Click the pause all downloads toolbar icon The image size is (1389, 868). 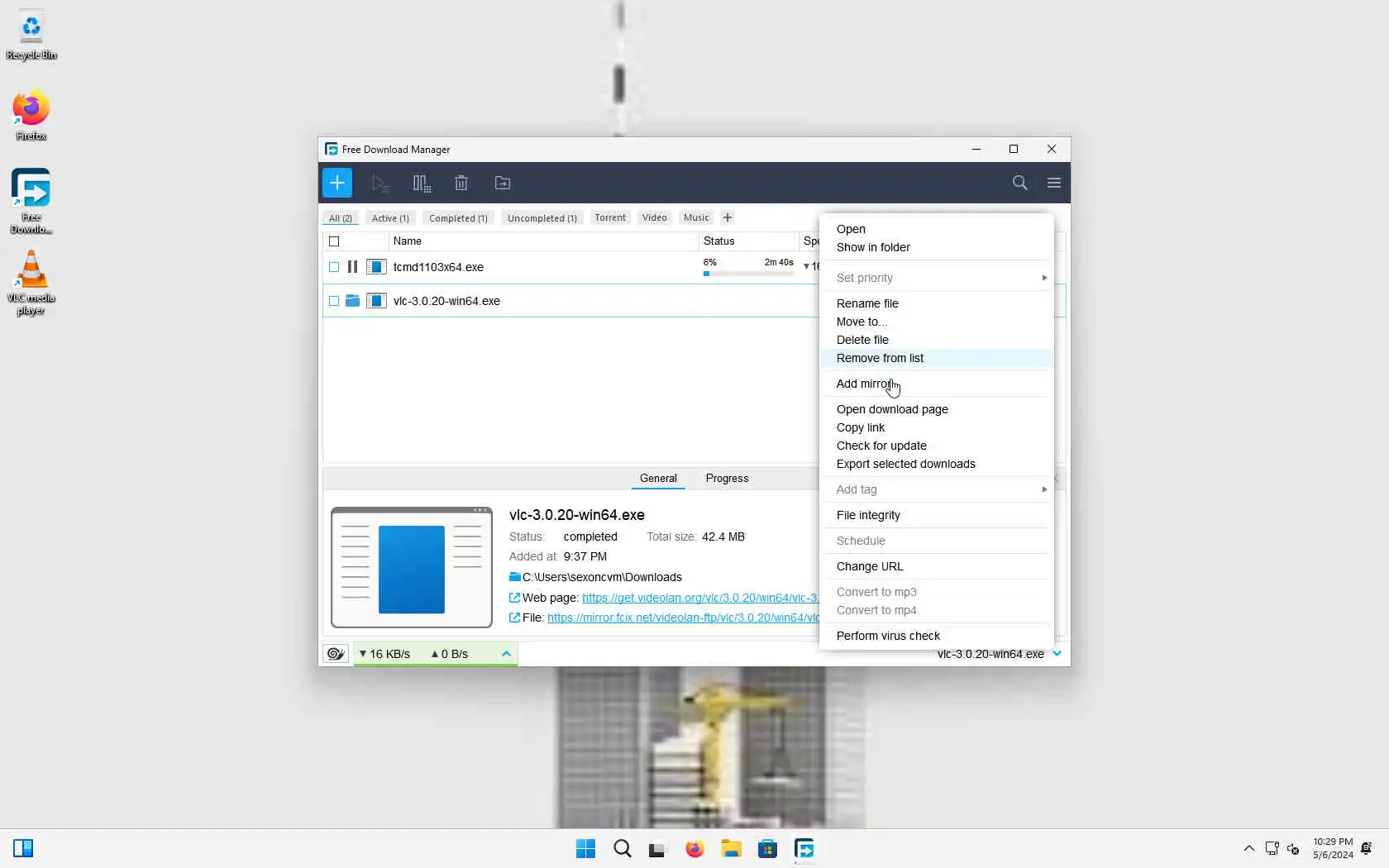(x=422, y=184)
